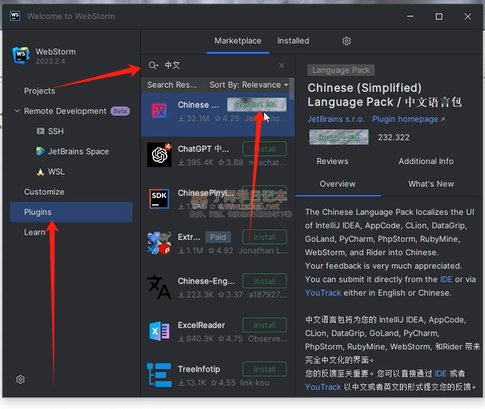Open the settings gear at sidebar bottom
The width and height of the screenshot is (485, 409).
tap(20, 379)
